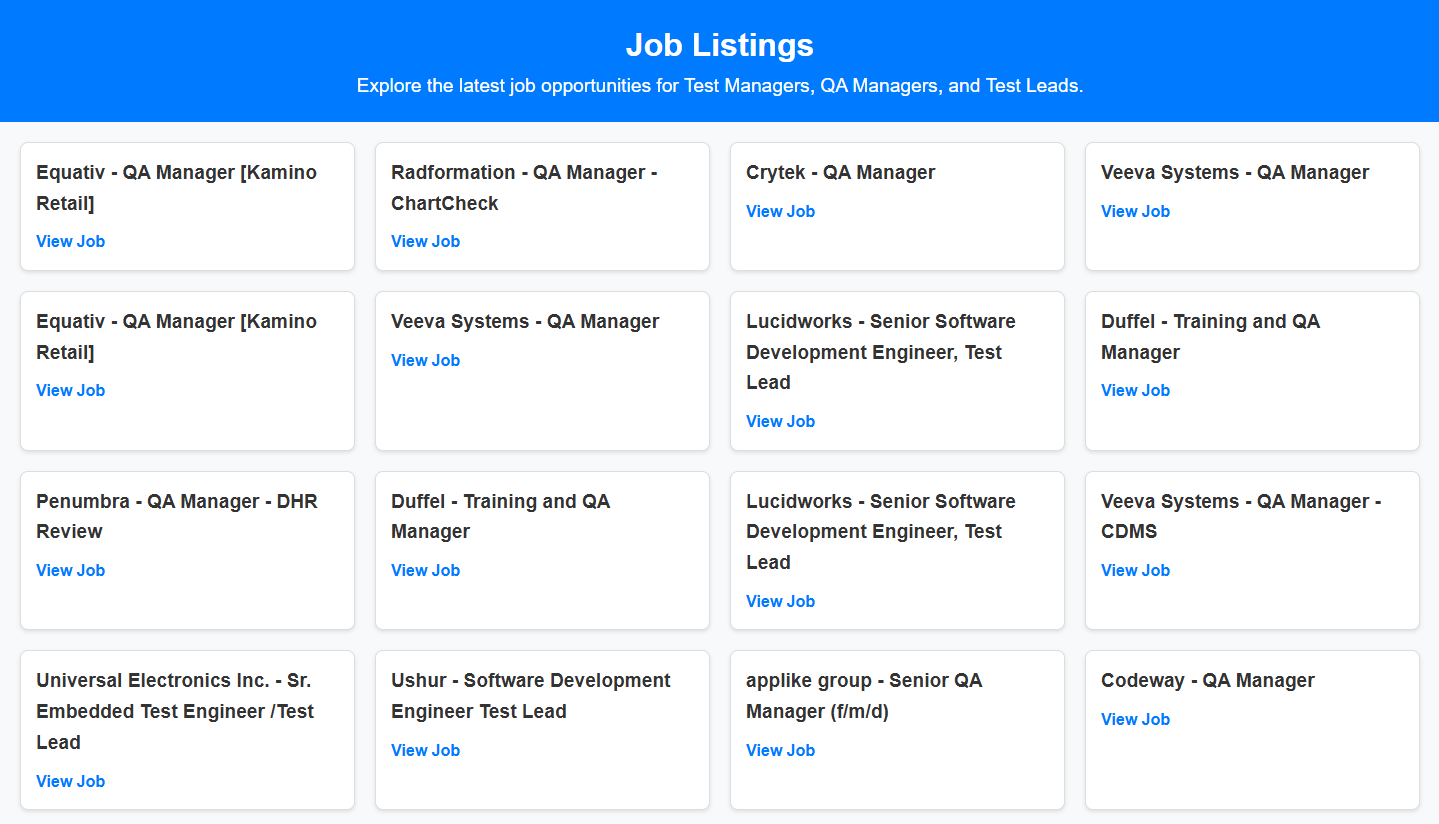Viewport: 1439px width, 824px height.
Task: View the Ushur Software Development Engineer Test Lead job
Action: coord(425,750)
